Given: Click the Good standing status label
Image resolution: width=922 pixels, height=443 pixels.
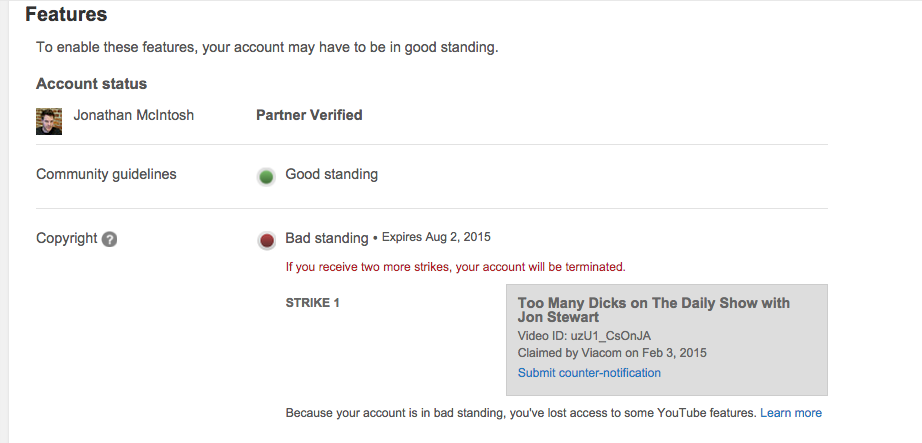Looking at the screenshot, I should pos(332,174).
